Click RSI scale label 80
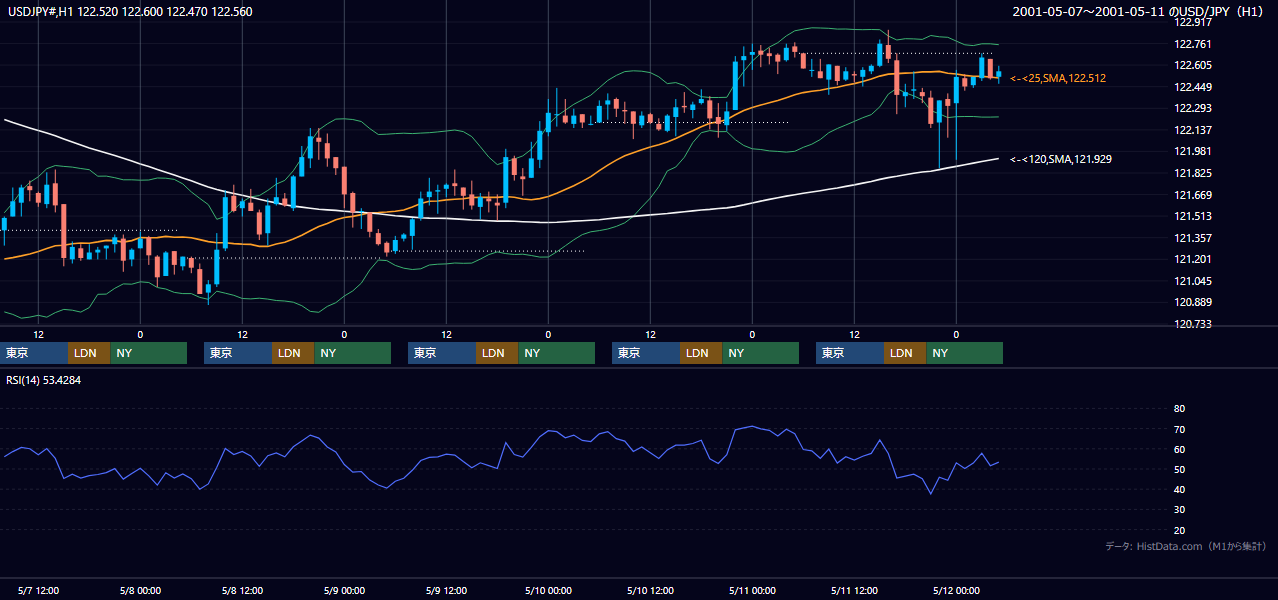 1179,409
